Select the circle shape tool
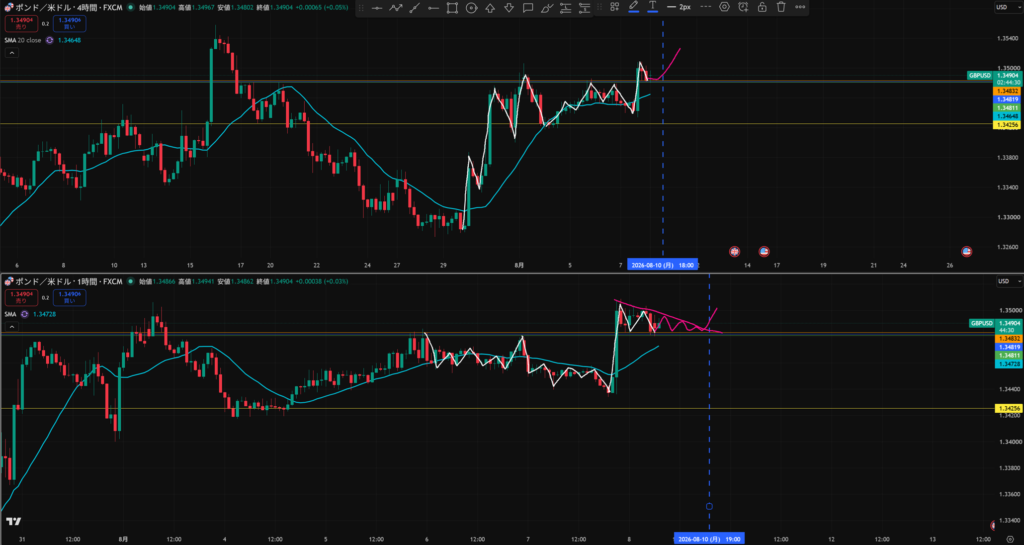This screenshot has height=545, width=1024. pos(471,7)
